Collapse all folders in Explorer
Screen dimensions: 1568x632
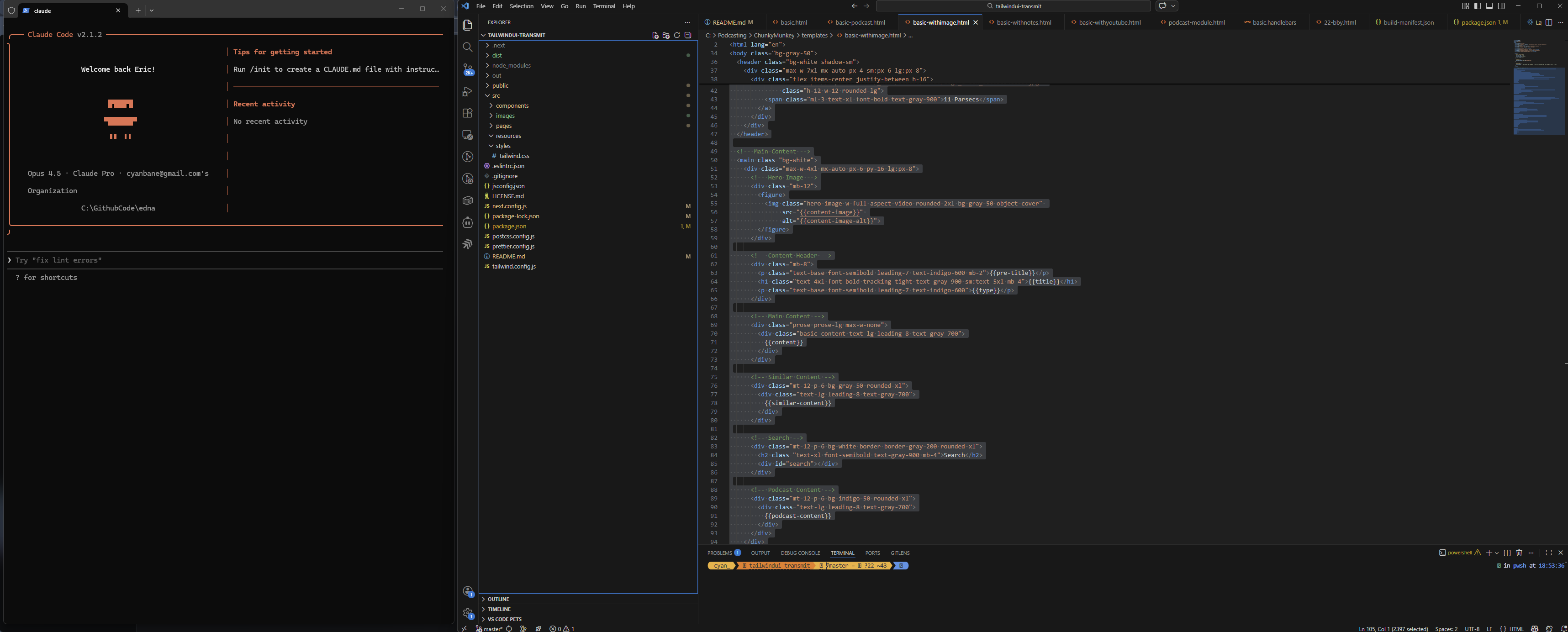(688, 35)
